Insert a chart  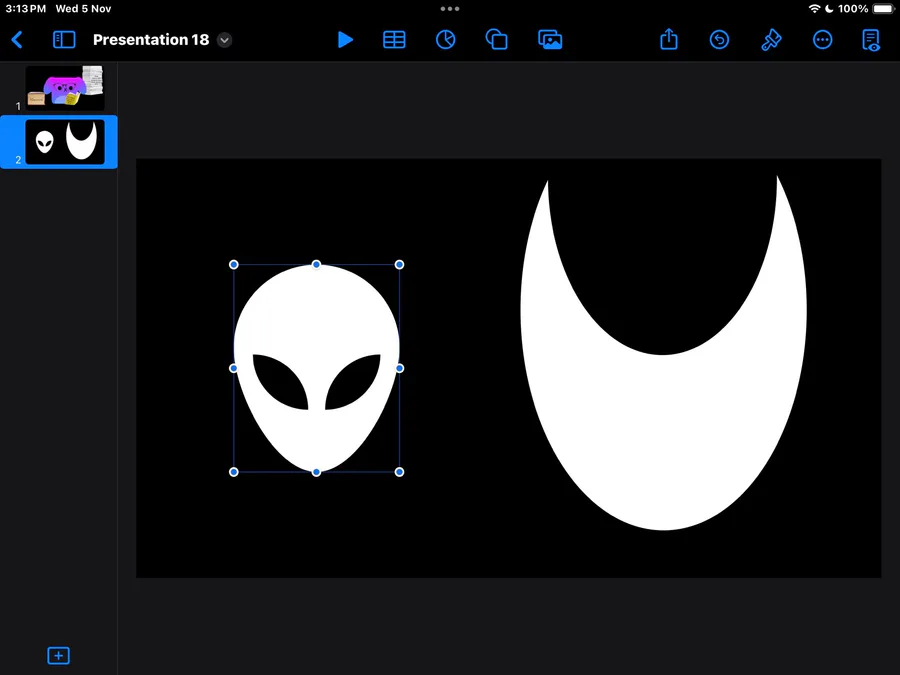(445, 40)
